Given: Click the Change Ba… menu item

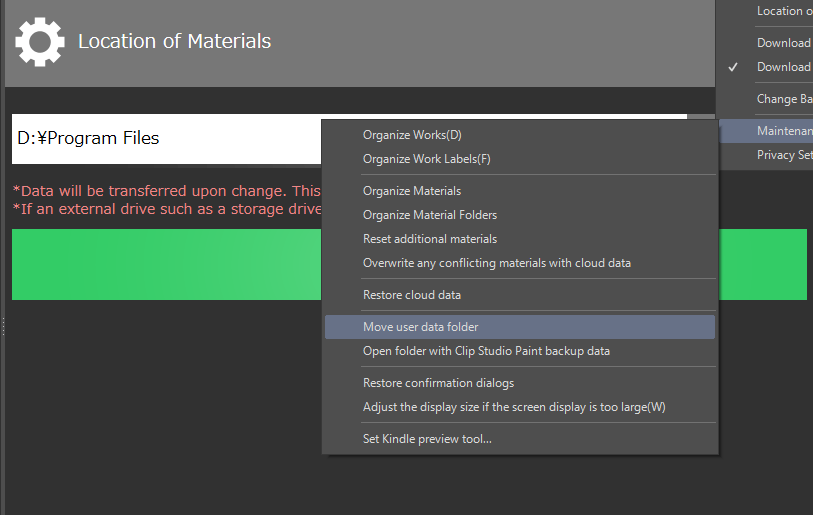Looking at the screenshot, I should 783,99.
